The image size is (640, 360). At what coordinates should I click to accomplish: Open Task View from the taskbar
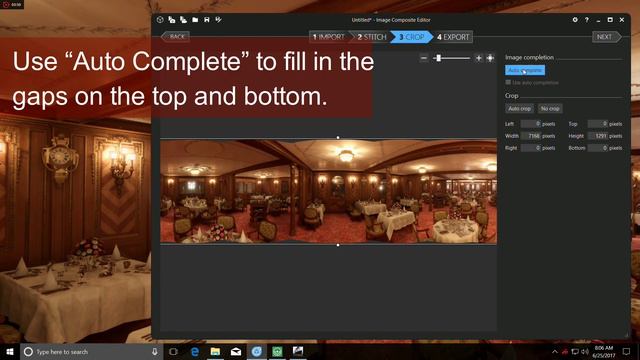coord(173,351)
